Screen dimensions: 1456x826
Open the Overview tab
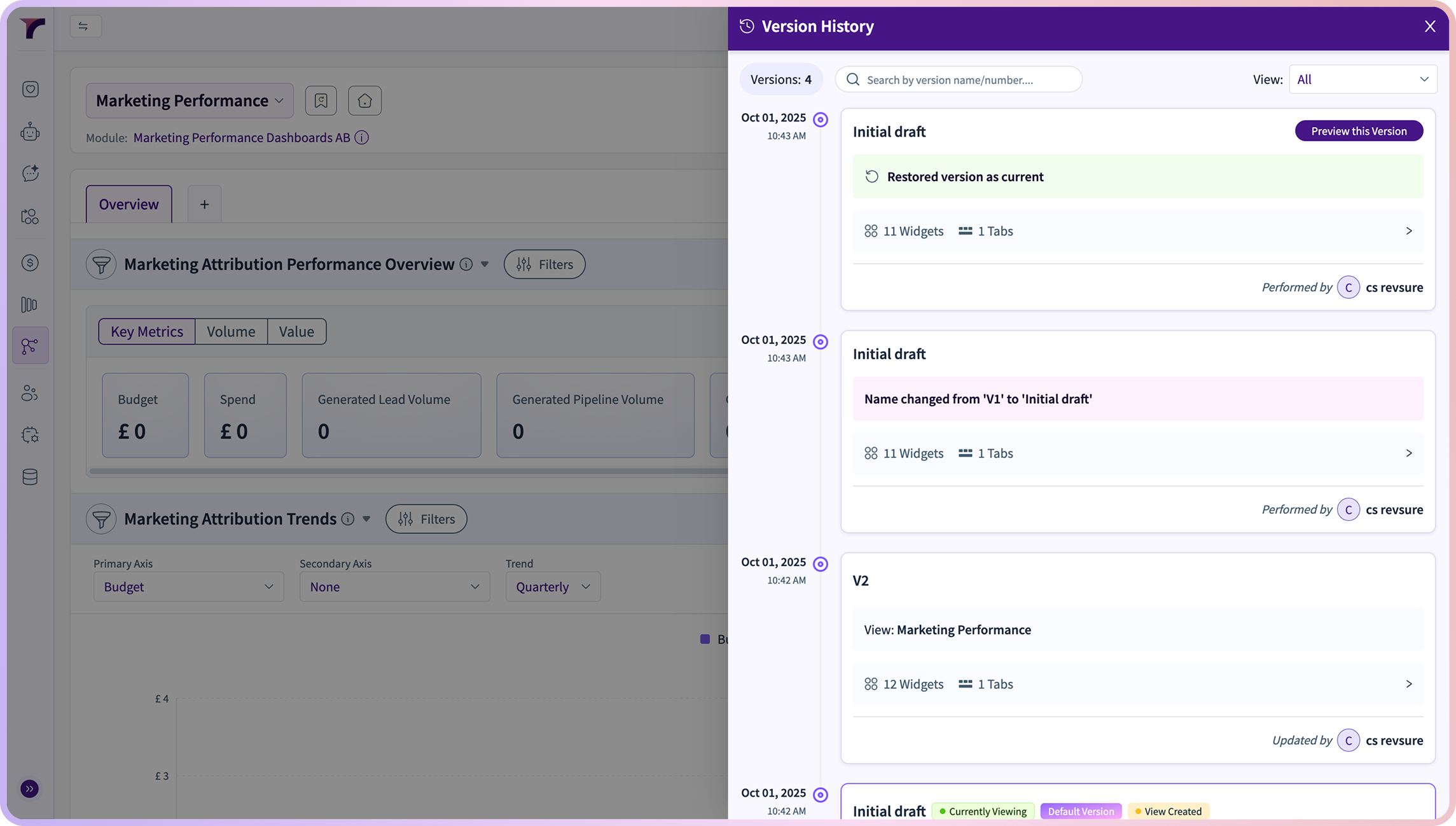click(128, 204)
